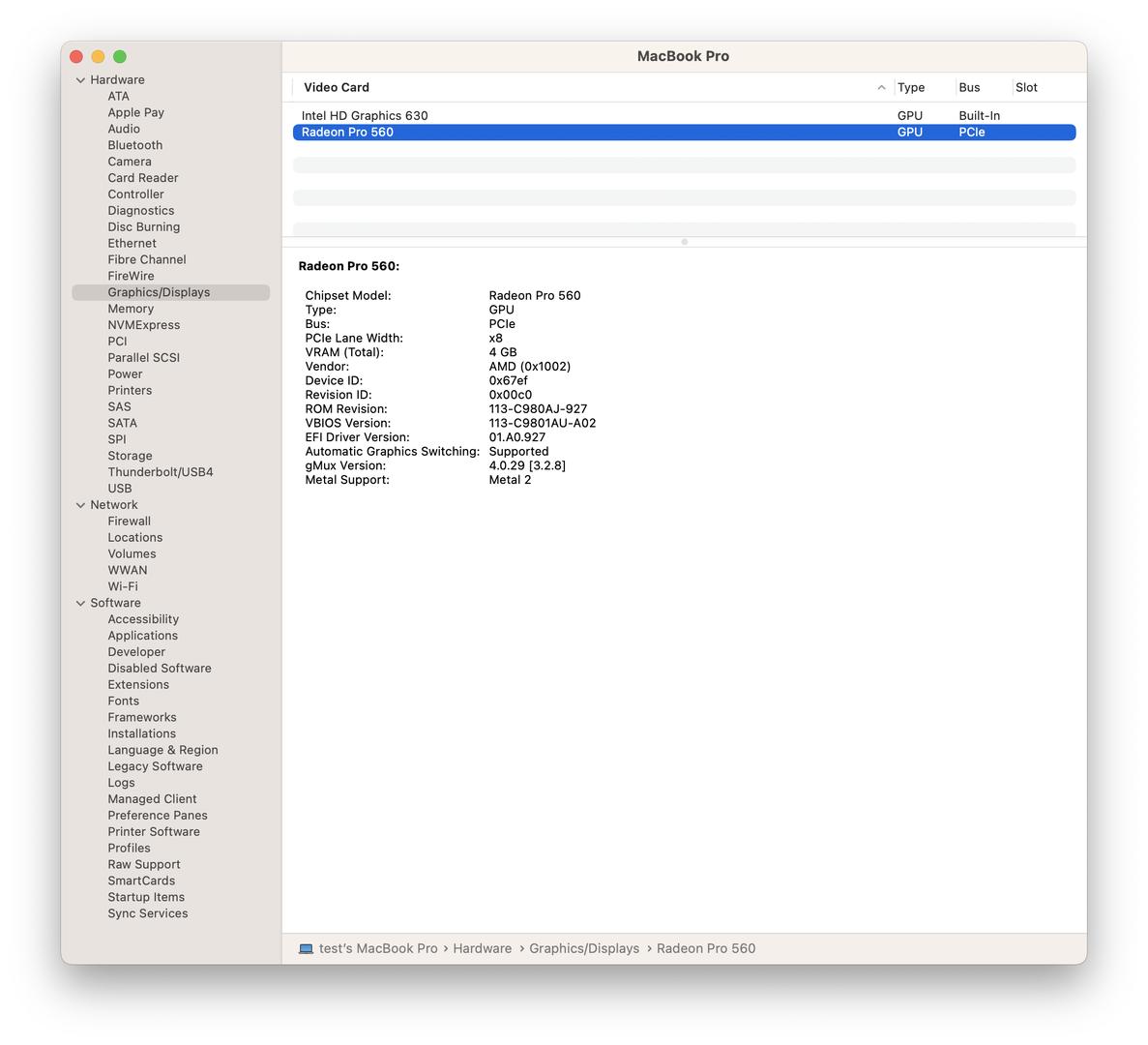Select Disc Burning item
Screen dimensions: 1148x1045
(x=143, y=227)
